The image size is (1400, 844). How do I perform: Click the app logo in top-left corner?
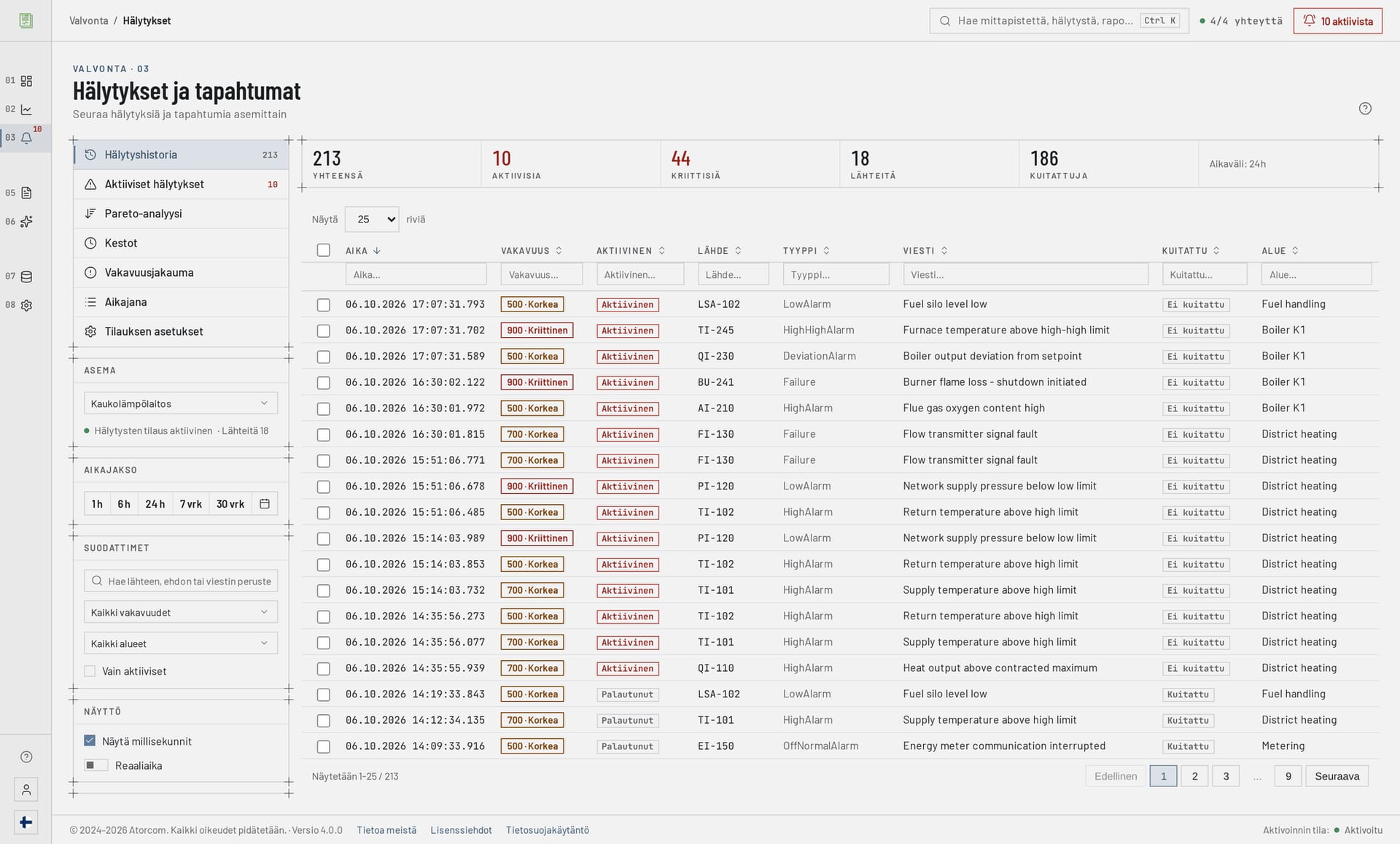click(26, 20)
